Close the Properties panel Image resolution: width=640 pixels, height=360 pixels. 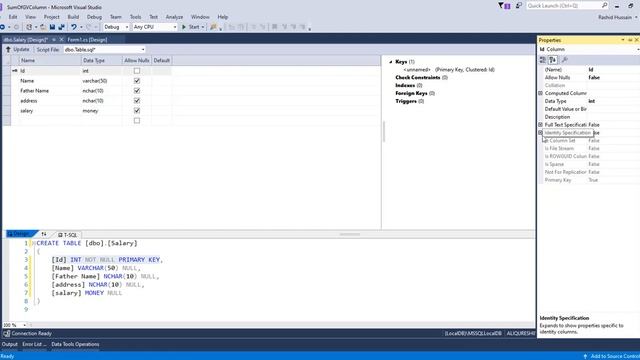(x=636, y=40)
